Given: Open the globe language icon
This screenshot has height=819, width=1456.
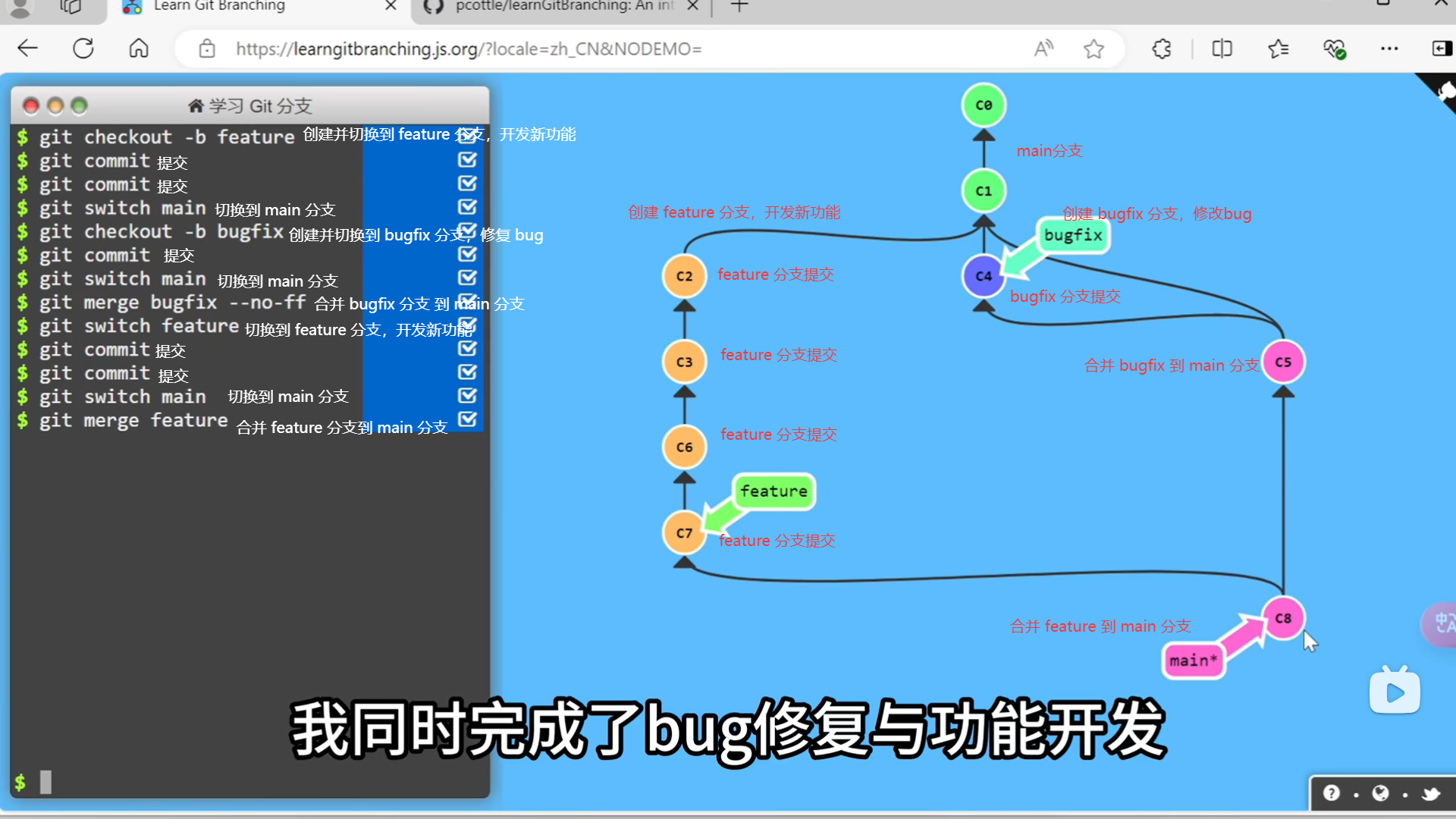Looking at the screenshot, I should pyautogui.click(x=1380, y=793).
